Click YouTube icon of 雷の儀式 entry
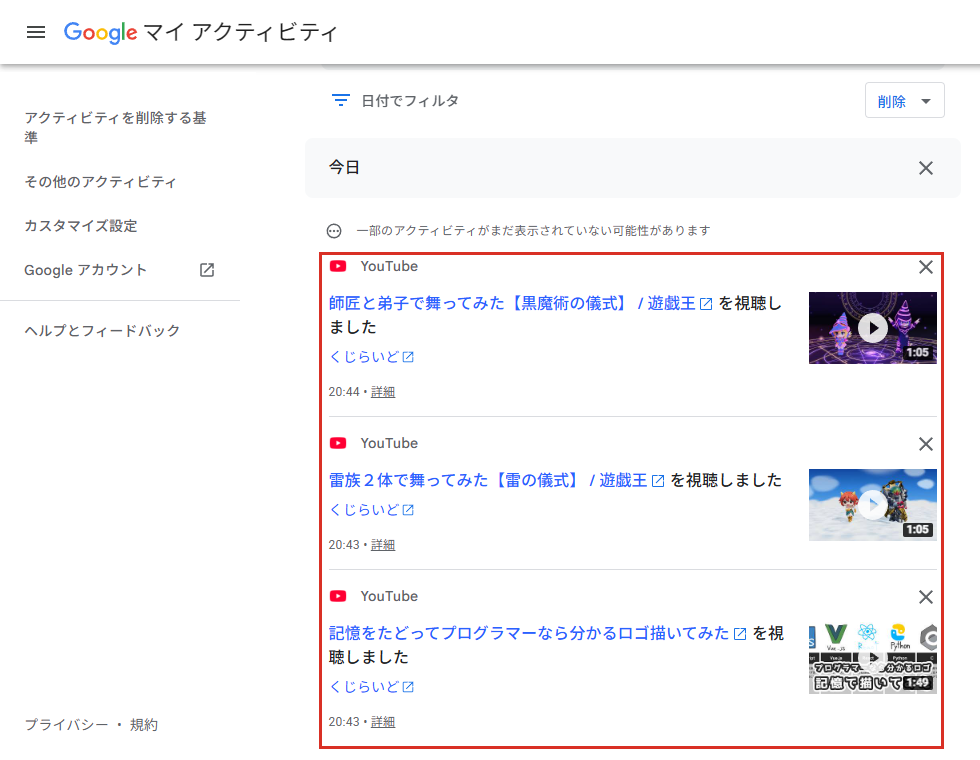The image size is (980, 760). coord(338,443)
